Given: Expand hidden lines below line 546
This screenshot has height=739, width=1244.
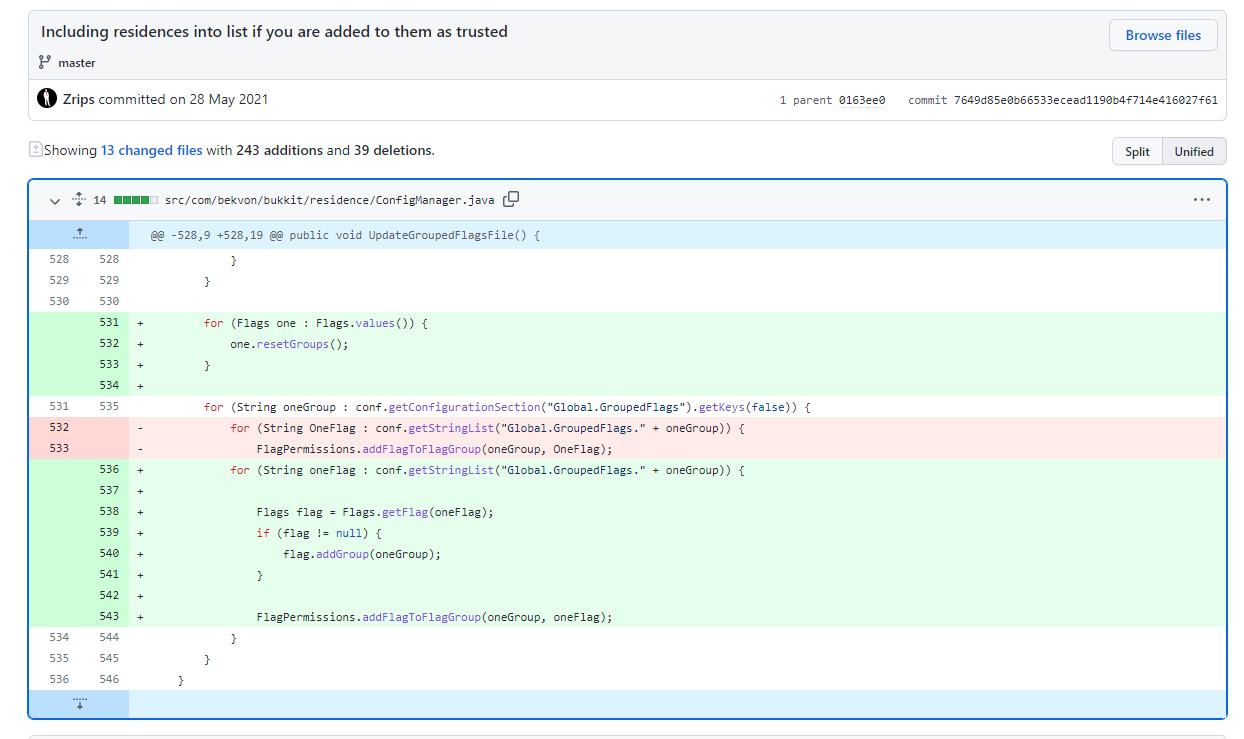Looking at the screenshot, I should tap(79, 703).
